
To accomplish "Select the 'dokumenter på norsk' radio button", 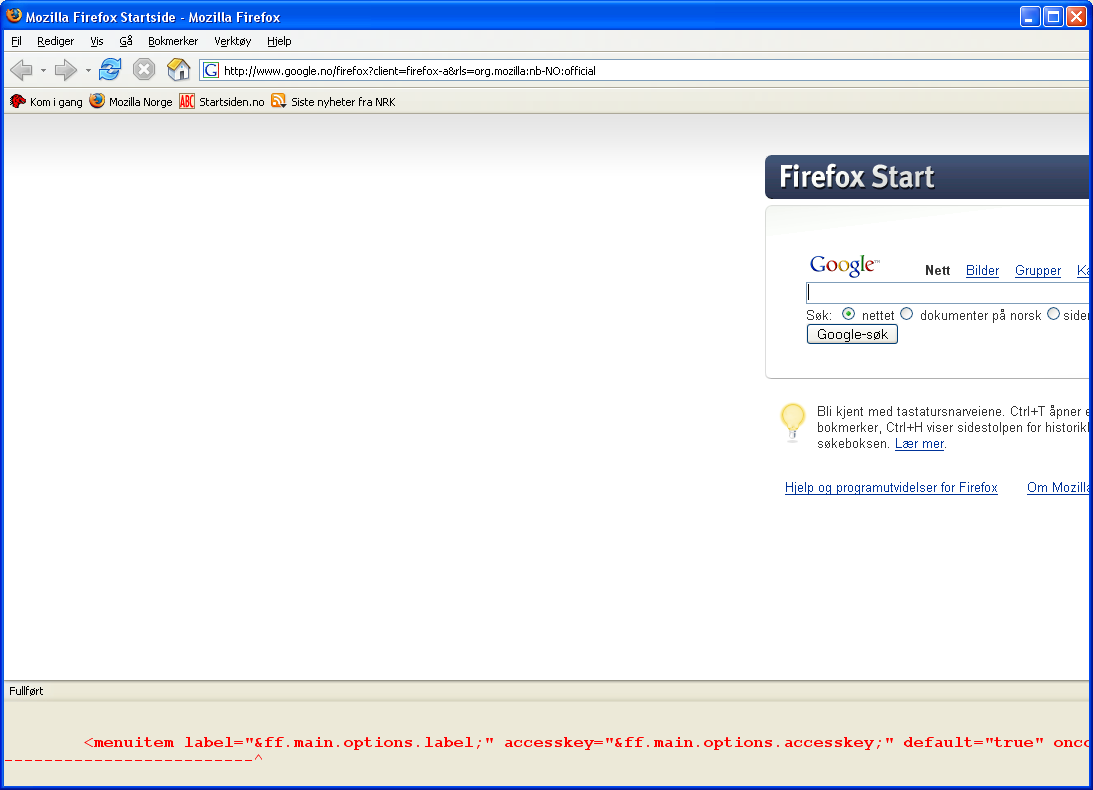I will tap(906, 314).
